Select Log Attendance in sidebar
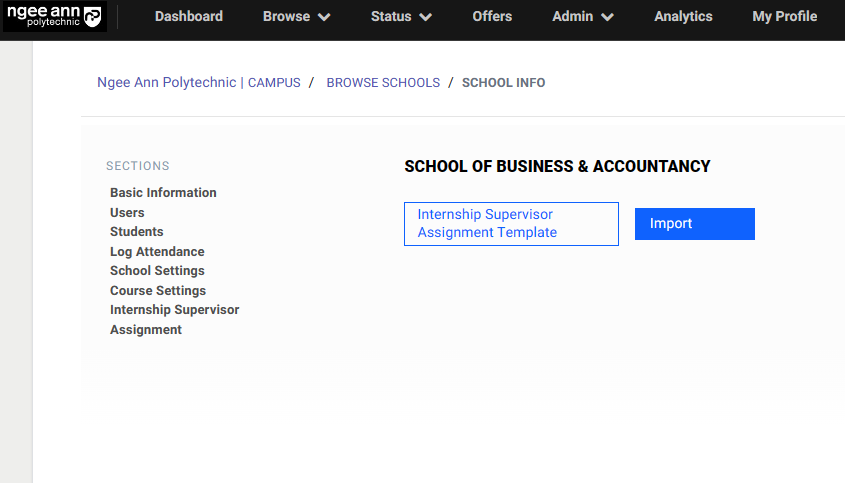Image resolution: width=845 pixels, height=483 pixels. click(x=157, y=252)
